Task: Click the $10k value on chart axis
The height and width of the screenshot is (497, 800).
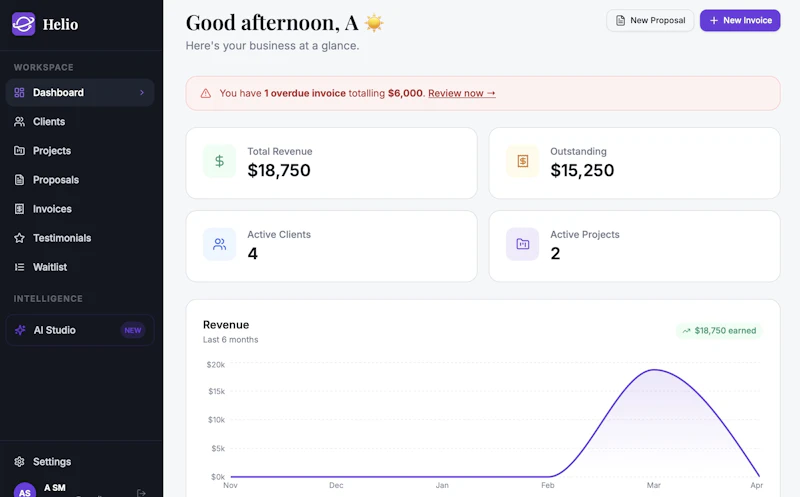Action: pos(216,420)
